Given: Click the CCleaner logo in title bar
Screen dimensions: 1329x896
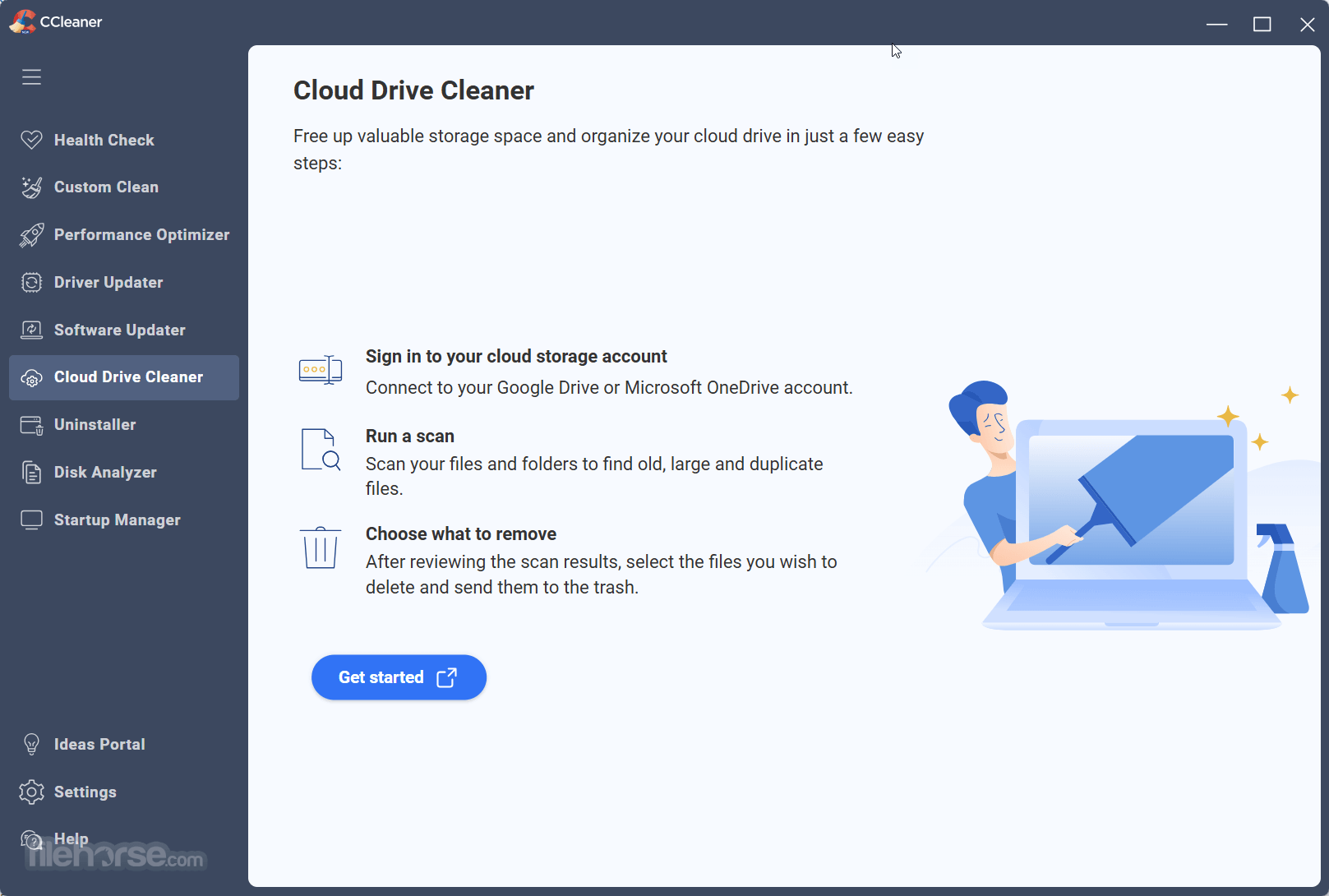Looking at the screenshot, I should pyautogui.click(x=22, y=22).
